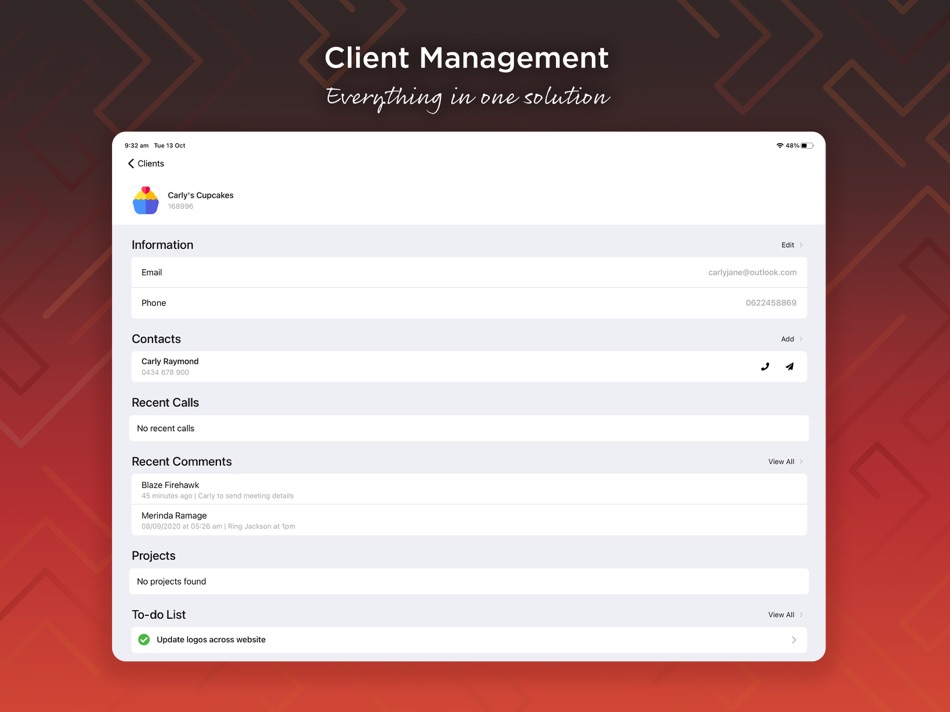Select the phone number 0622458869
Image resolution: width=950 pixels, height=712 pixels.
coord(771,302)
